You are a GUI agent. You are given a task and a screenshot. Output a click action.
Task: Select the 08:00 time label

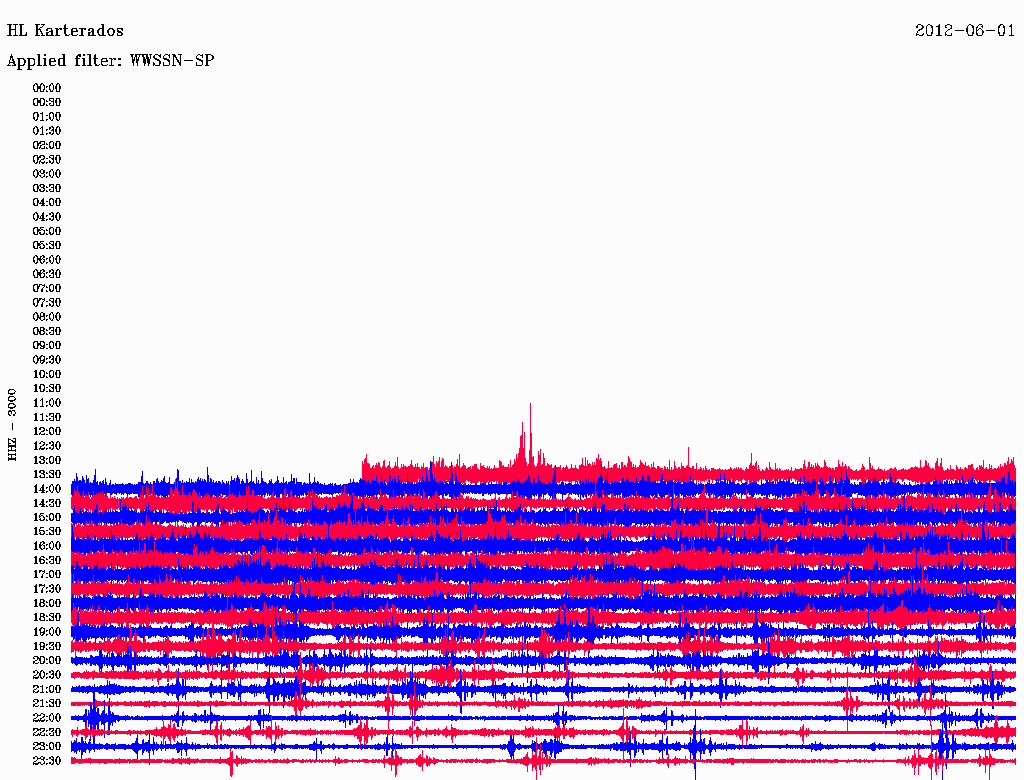[x=47, y=317]
